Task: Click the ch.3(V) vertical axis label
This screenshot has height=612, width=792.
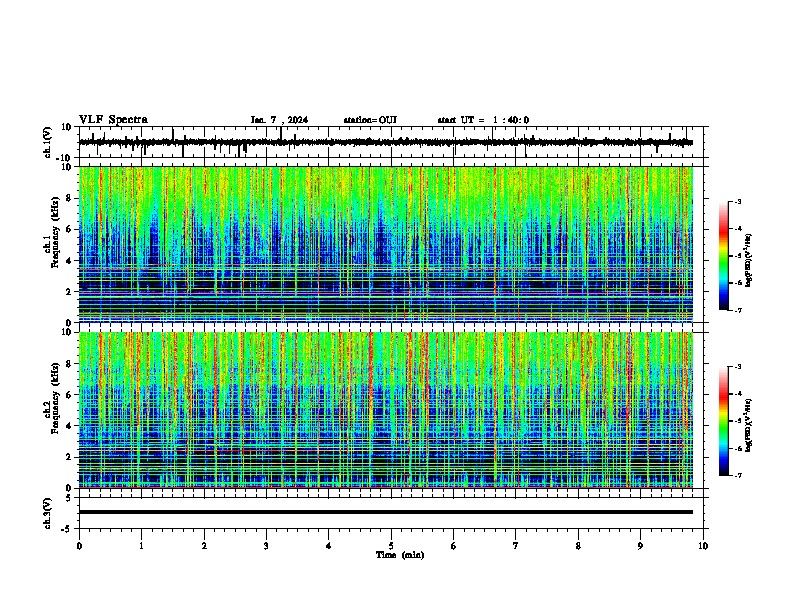Action: (x=48, y=513)
